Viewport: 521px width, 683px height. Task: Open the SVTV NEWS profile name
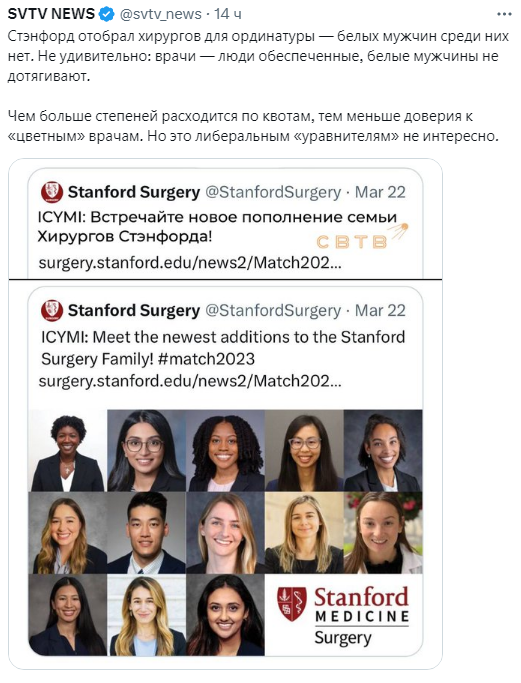(x=51, y=14)
